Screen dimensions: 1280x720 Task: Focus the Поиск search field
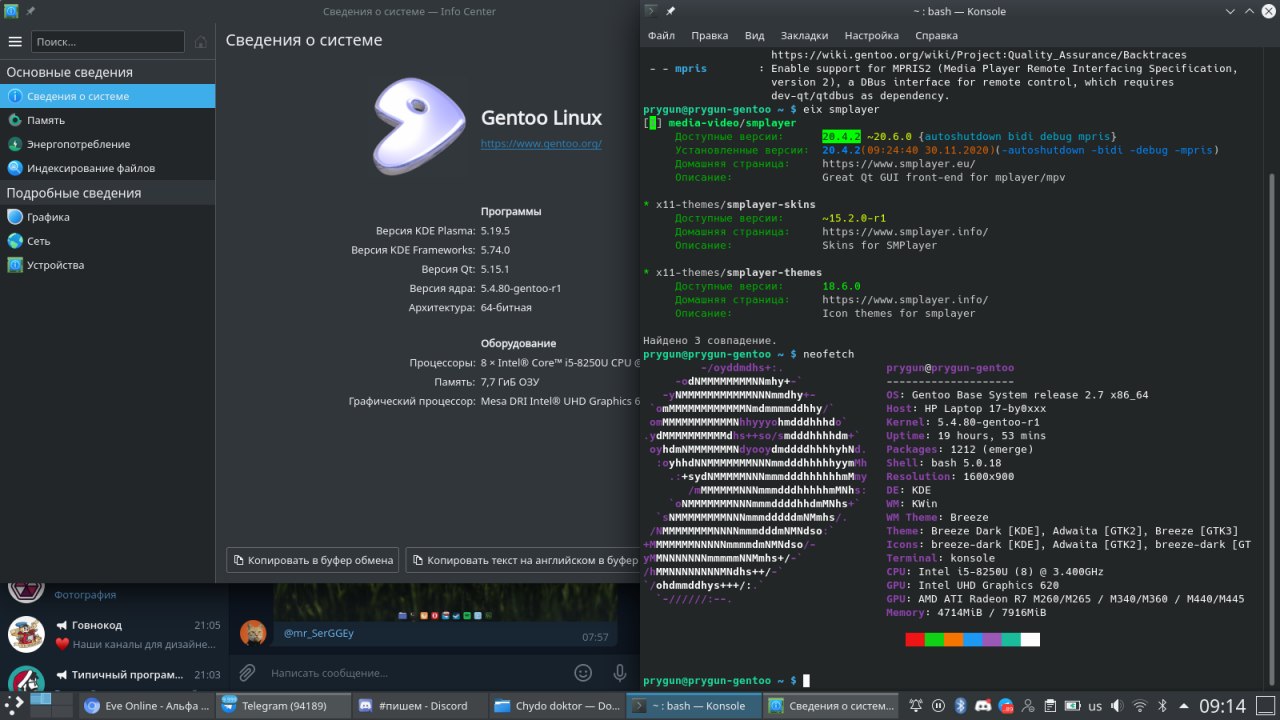click(x=108, y=42)
